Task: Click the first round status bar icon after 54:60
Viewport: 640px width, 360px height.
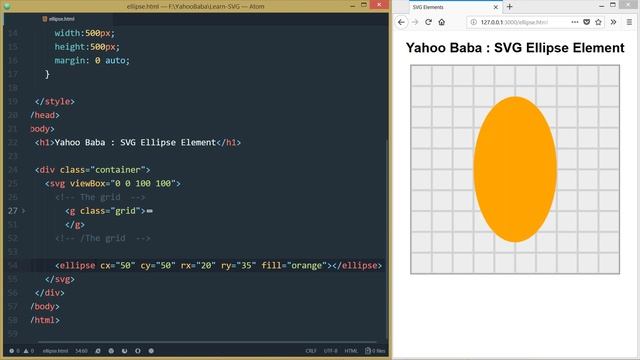Action: tap(98, 351)
